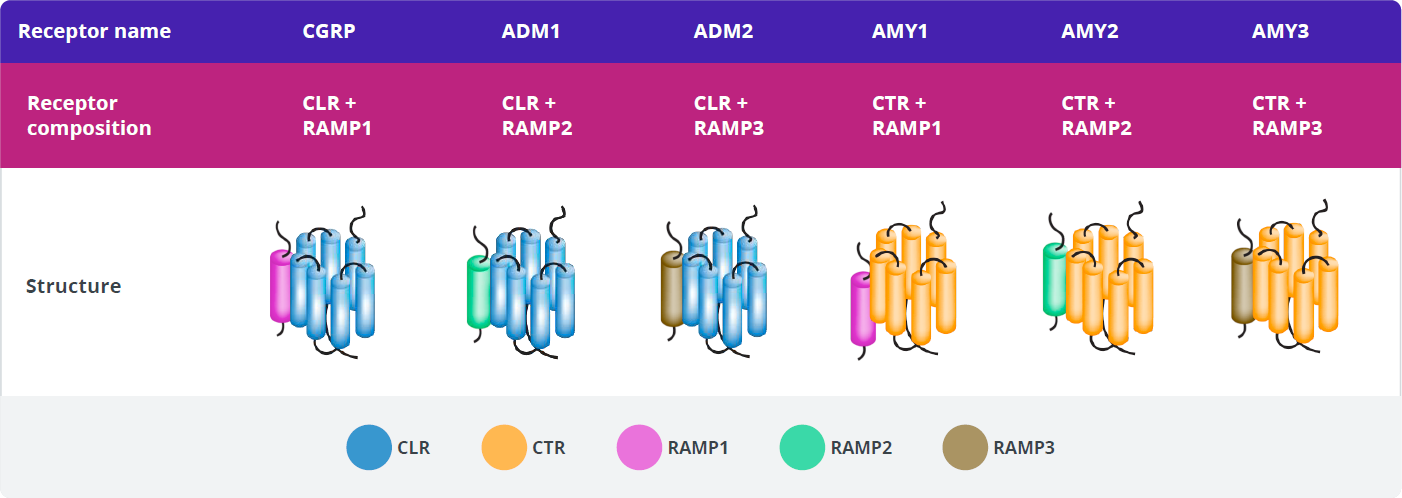Click the Receptor name header cell
The height and width of the screenshot is (498, 1402).
pyautogui.click(x=94, y=31)
